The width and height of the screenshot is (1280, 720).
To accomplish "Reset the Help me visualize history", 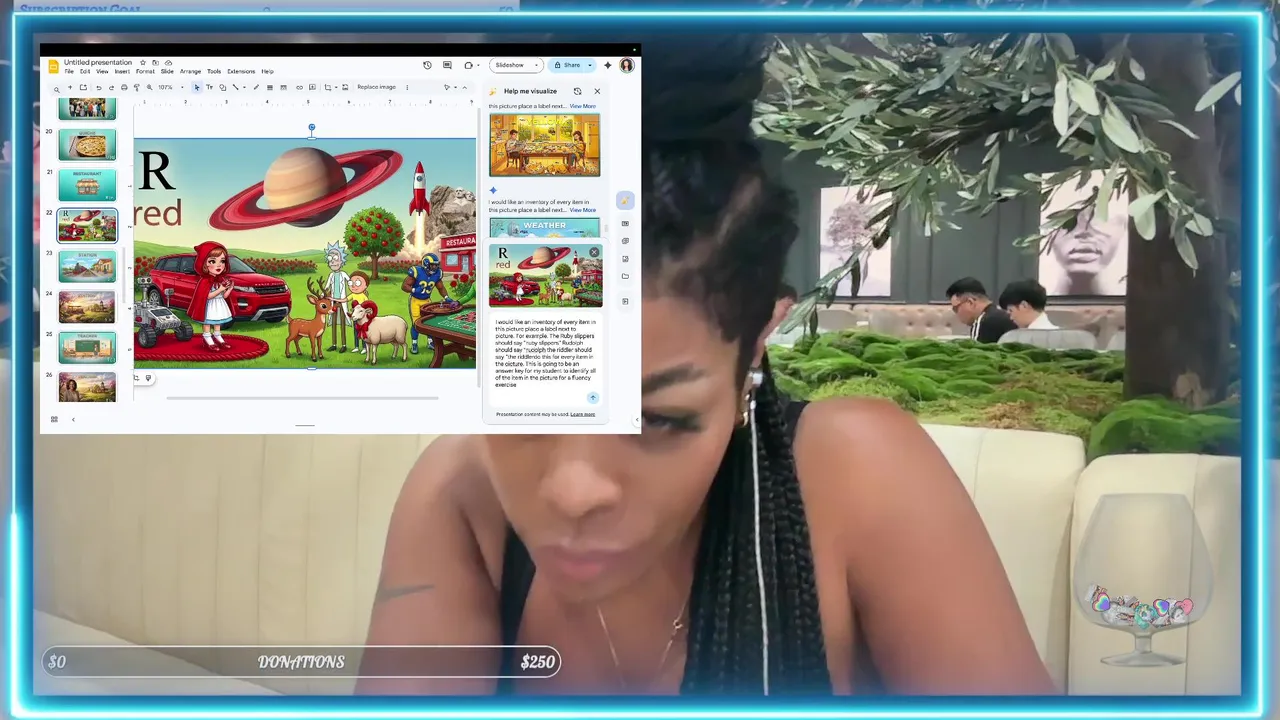I will [x=577, y=91].
